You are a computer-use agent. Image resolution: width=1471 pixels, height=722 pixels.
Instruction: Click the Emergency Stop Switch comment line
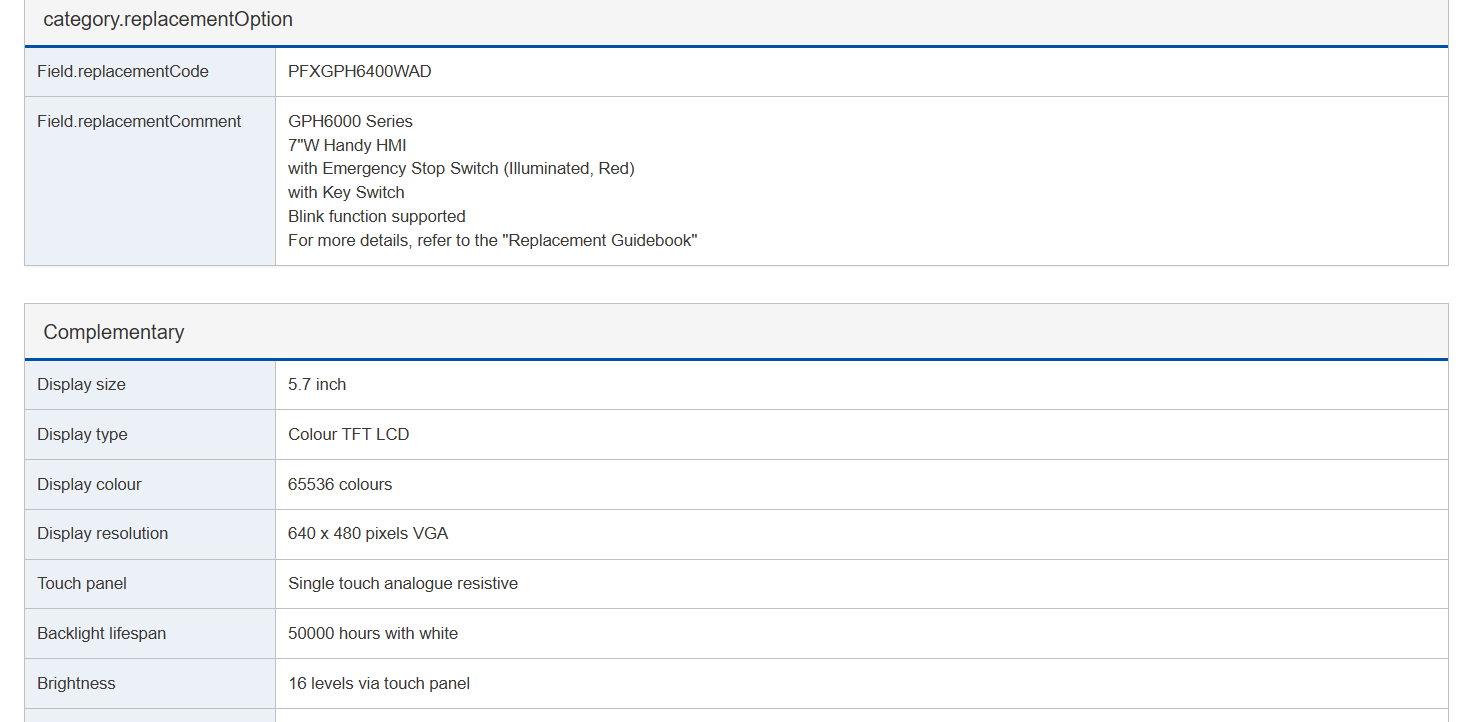click(461, 168)
